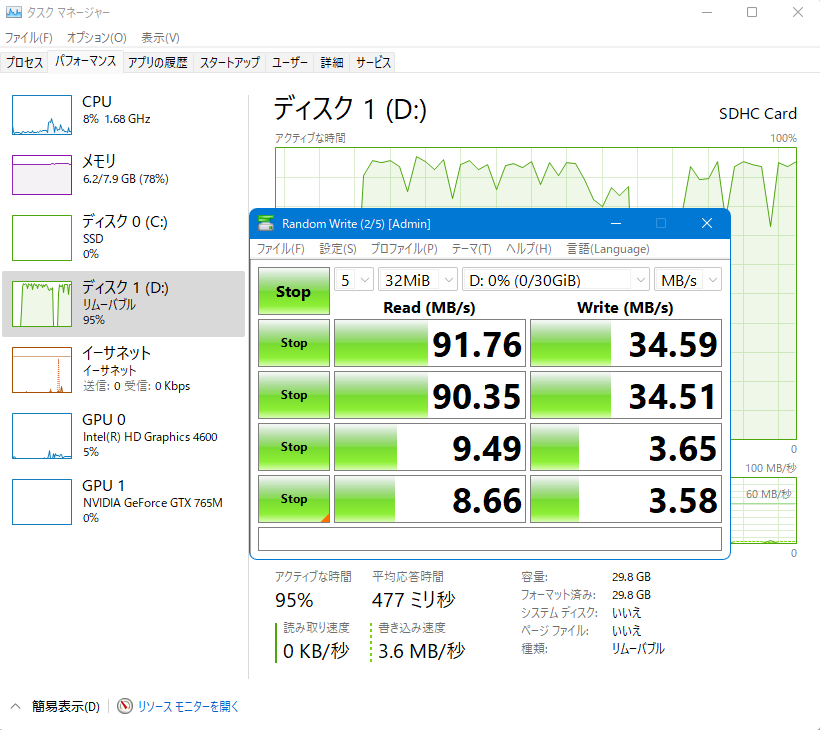Image resolution: width=820 pixels, height=730 pixels.
Task: Click the 8.66 read result cell
Action: coord(430,499)
